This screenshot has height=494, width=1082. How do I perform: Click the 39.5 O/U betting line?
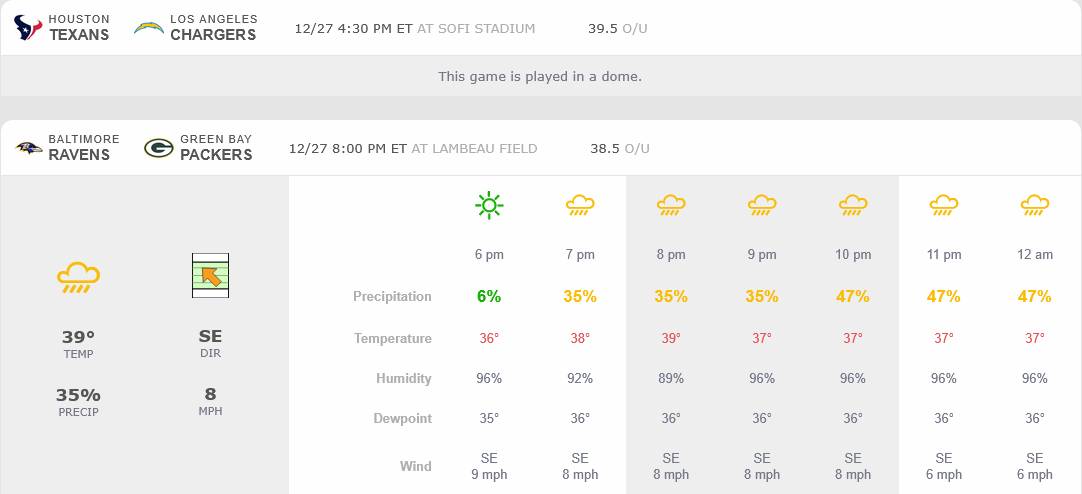617,28
